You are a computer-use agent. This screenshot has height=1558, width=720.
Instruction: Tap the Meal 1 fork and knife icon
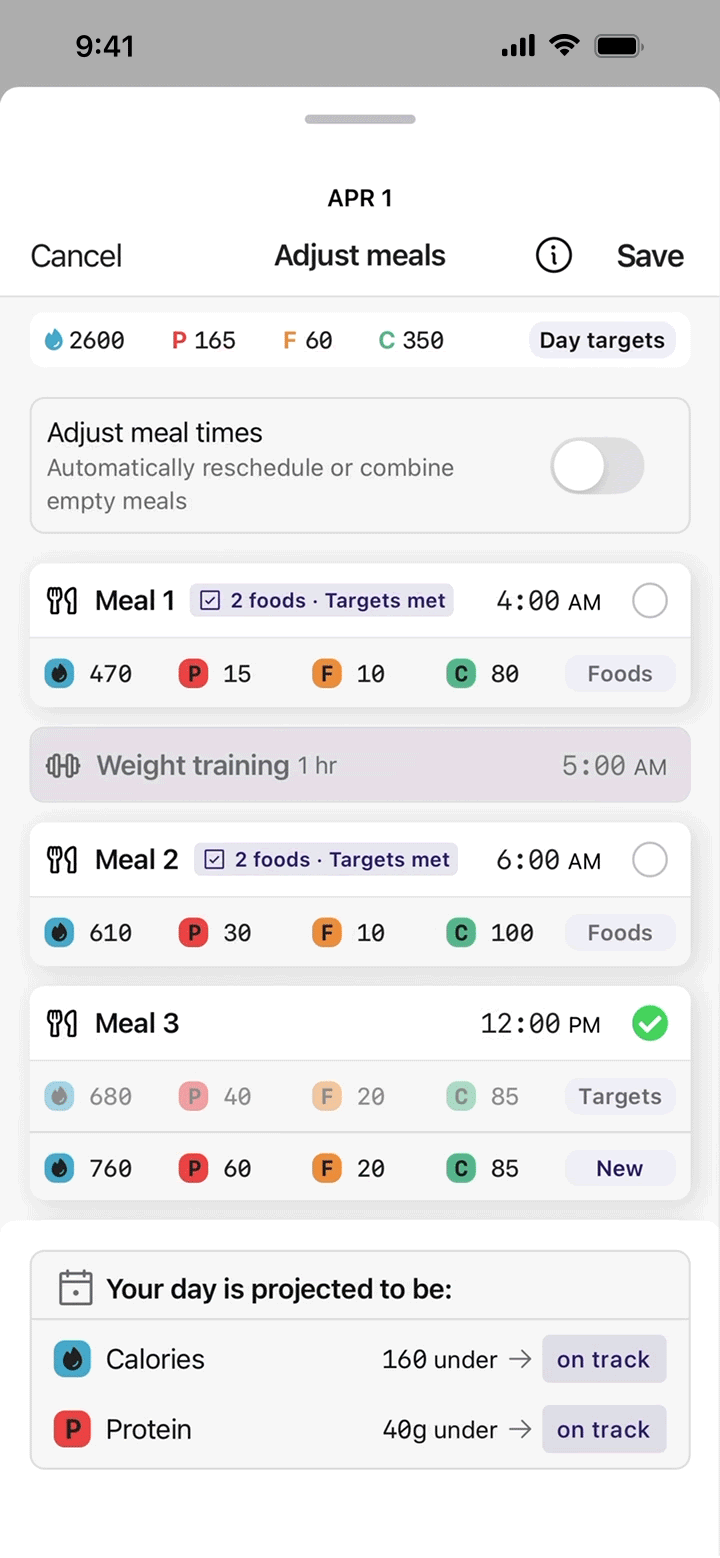(62, 601)
